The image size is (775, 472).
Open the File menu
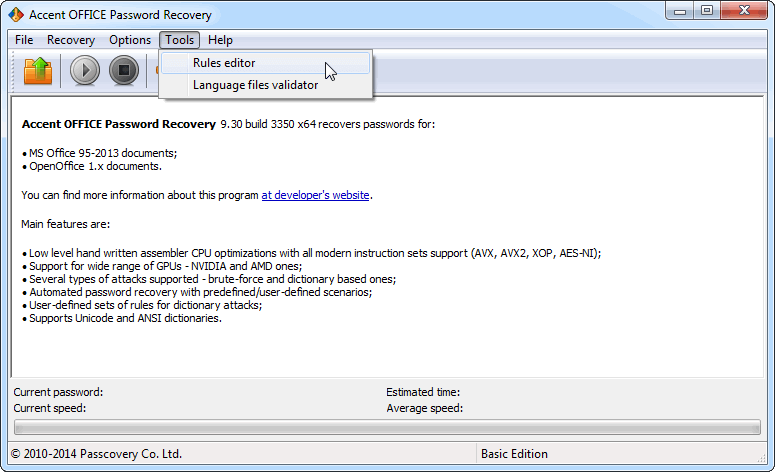24,40
